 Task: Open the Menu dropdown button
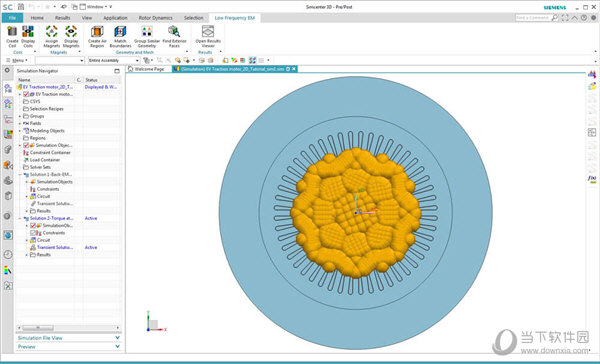click(17, 60)
